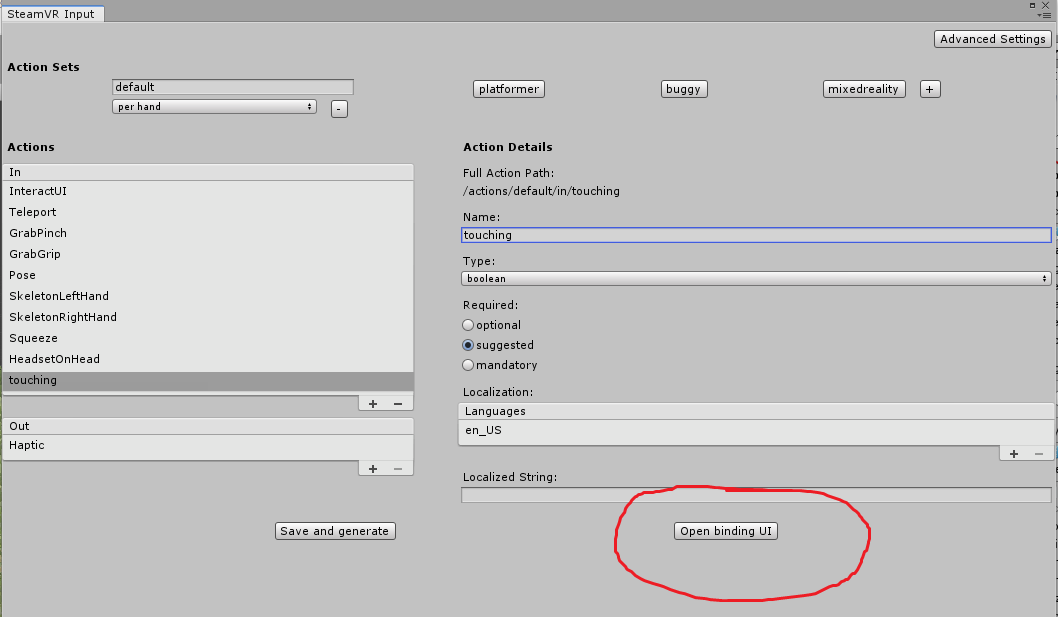Switch to the SteamVR Input tab

tap(52, 13)
